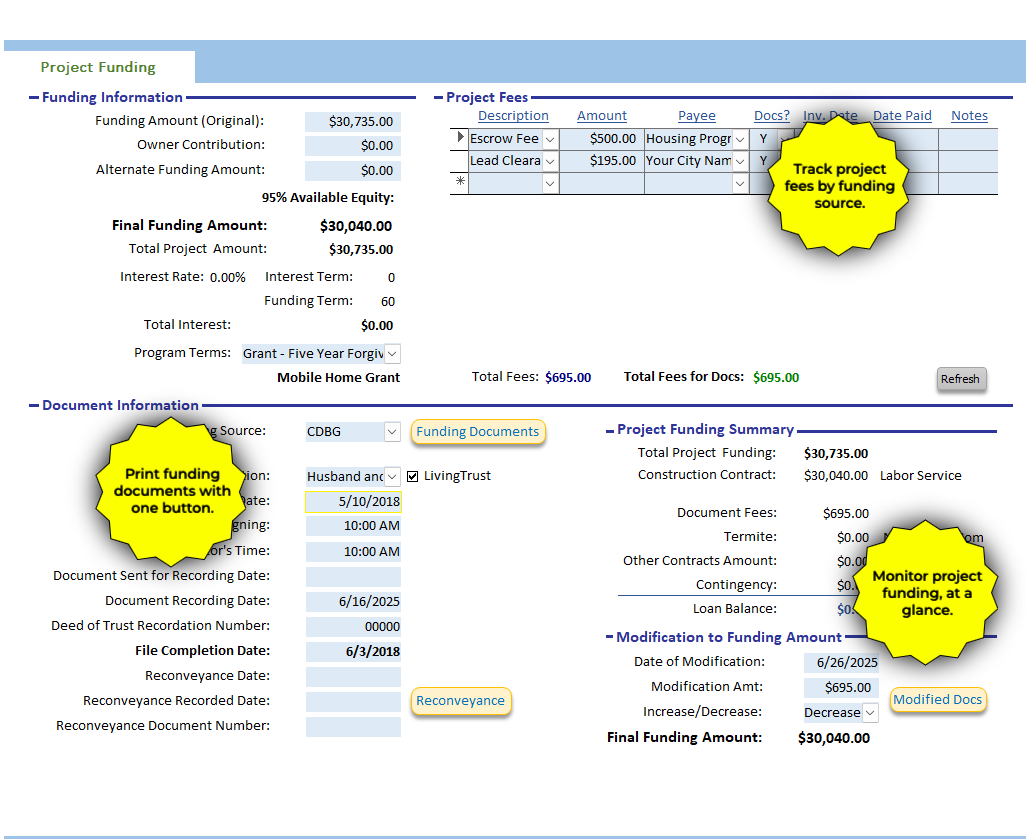
Task: Edit the Document Recording Date field
Action: click(353, 602)
